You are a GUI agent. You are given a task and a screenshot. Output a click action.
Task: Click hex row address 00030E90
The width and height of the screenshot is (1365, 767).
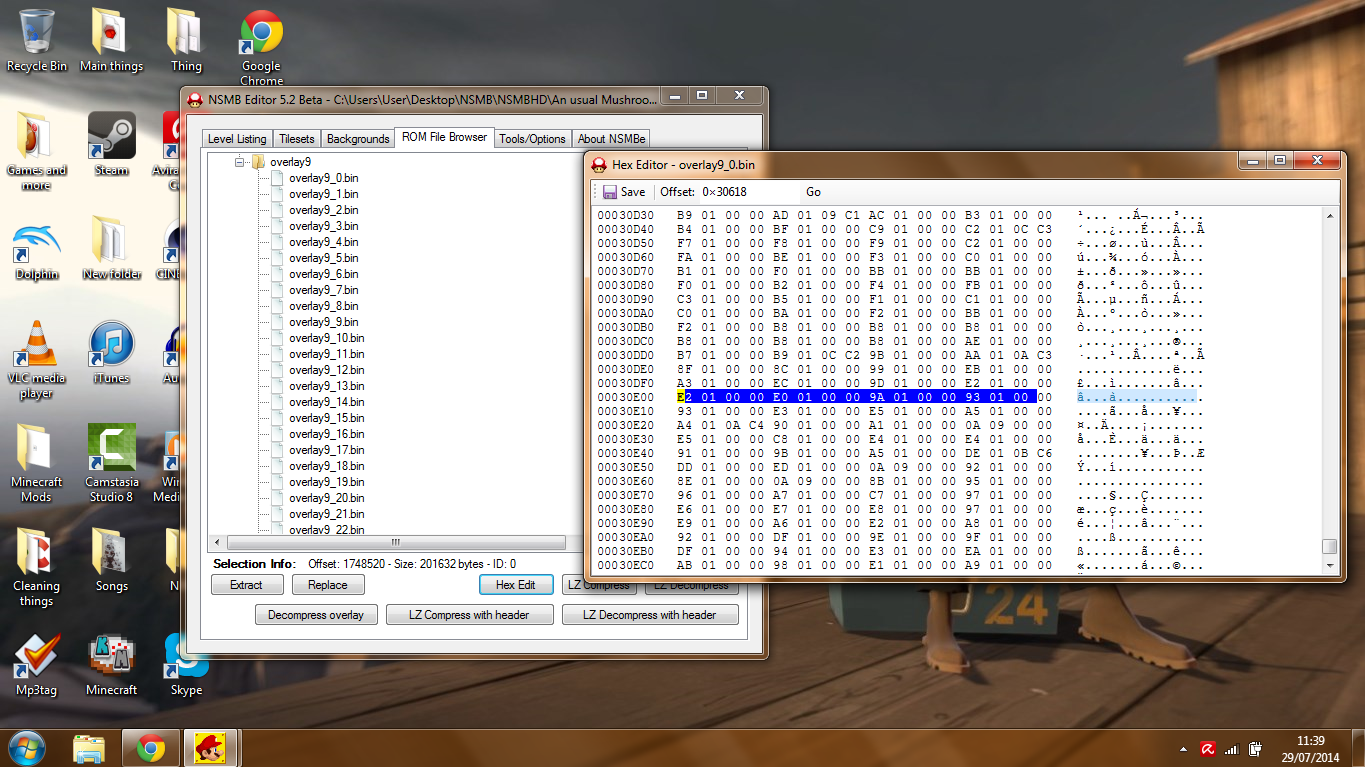click(x=625, y=523)
